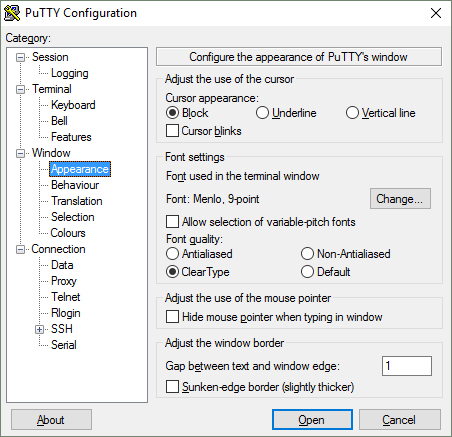The width and height of the screenshot is (452, 437).
Task: Choose Non-Antialiased font quality
Action: point(307,254)
